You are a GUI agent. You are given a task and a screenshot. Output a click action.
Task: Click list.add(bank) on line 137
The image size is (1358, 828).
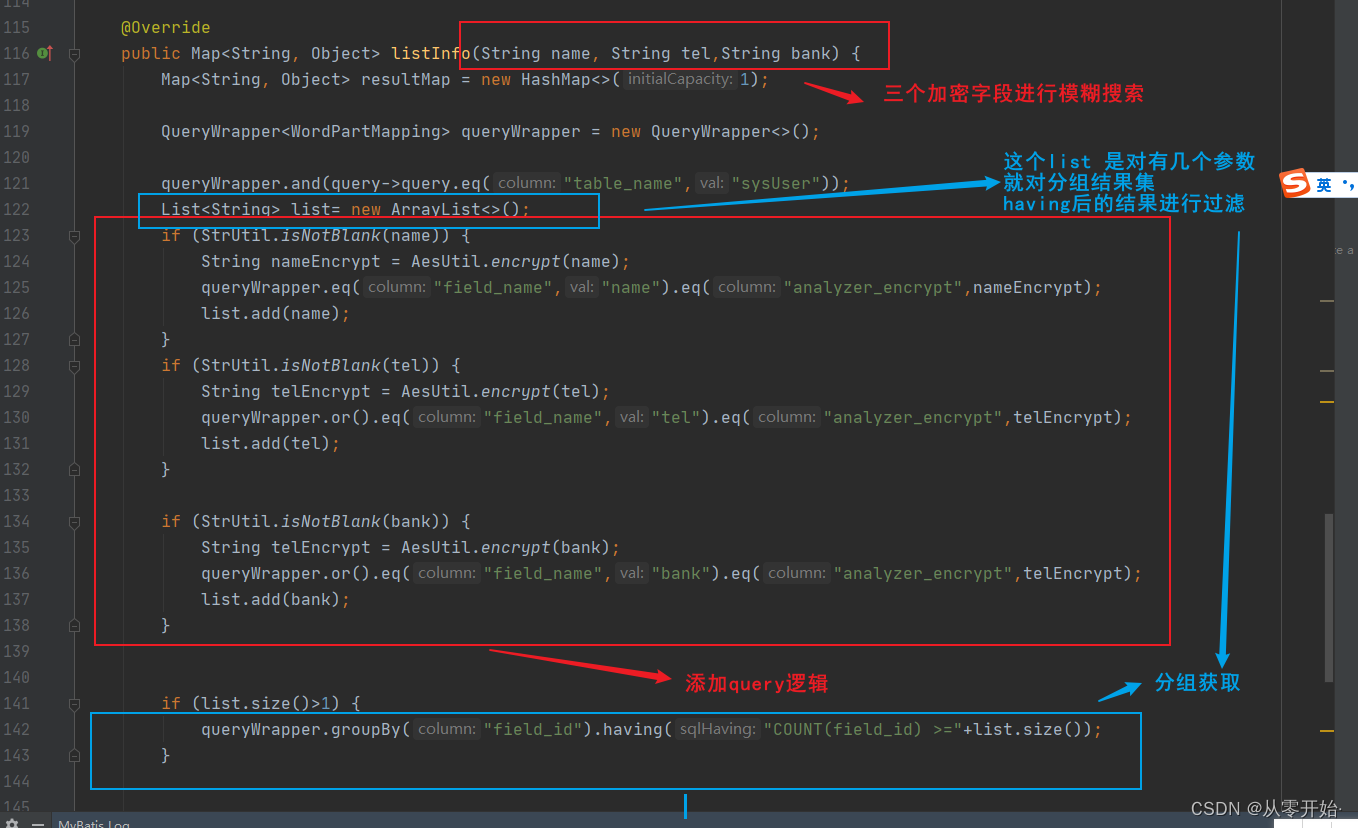(271, 599)
